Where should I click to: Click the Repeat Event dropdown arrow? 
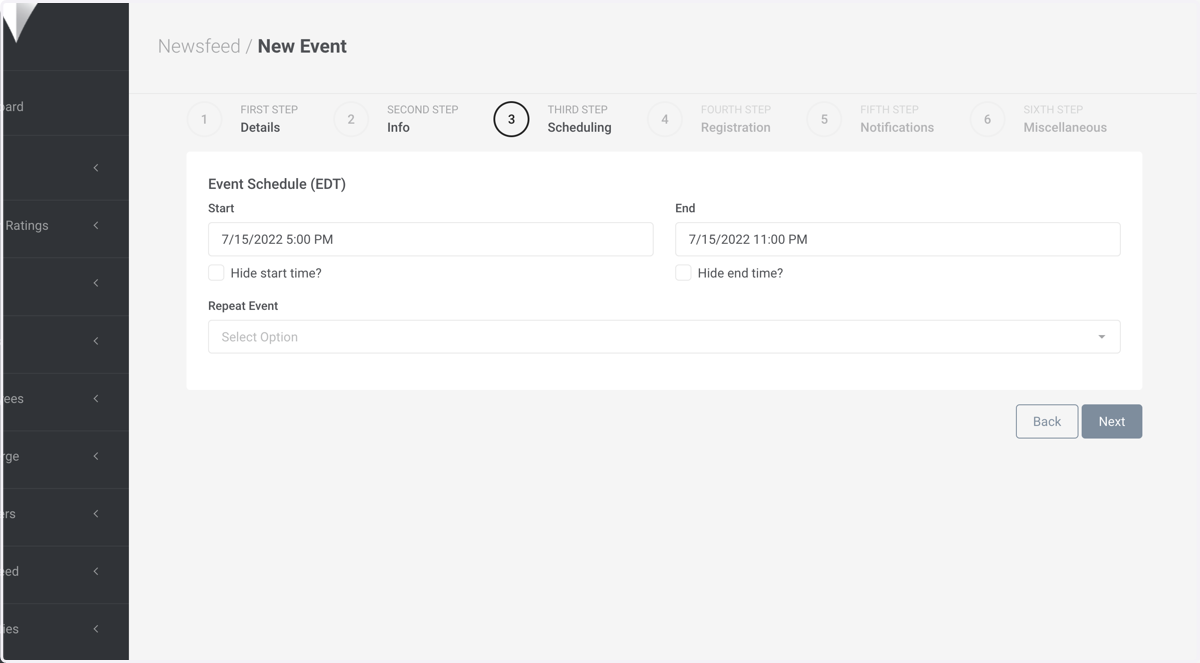pos(1102,337)
